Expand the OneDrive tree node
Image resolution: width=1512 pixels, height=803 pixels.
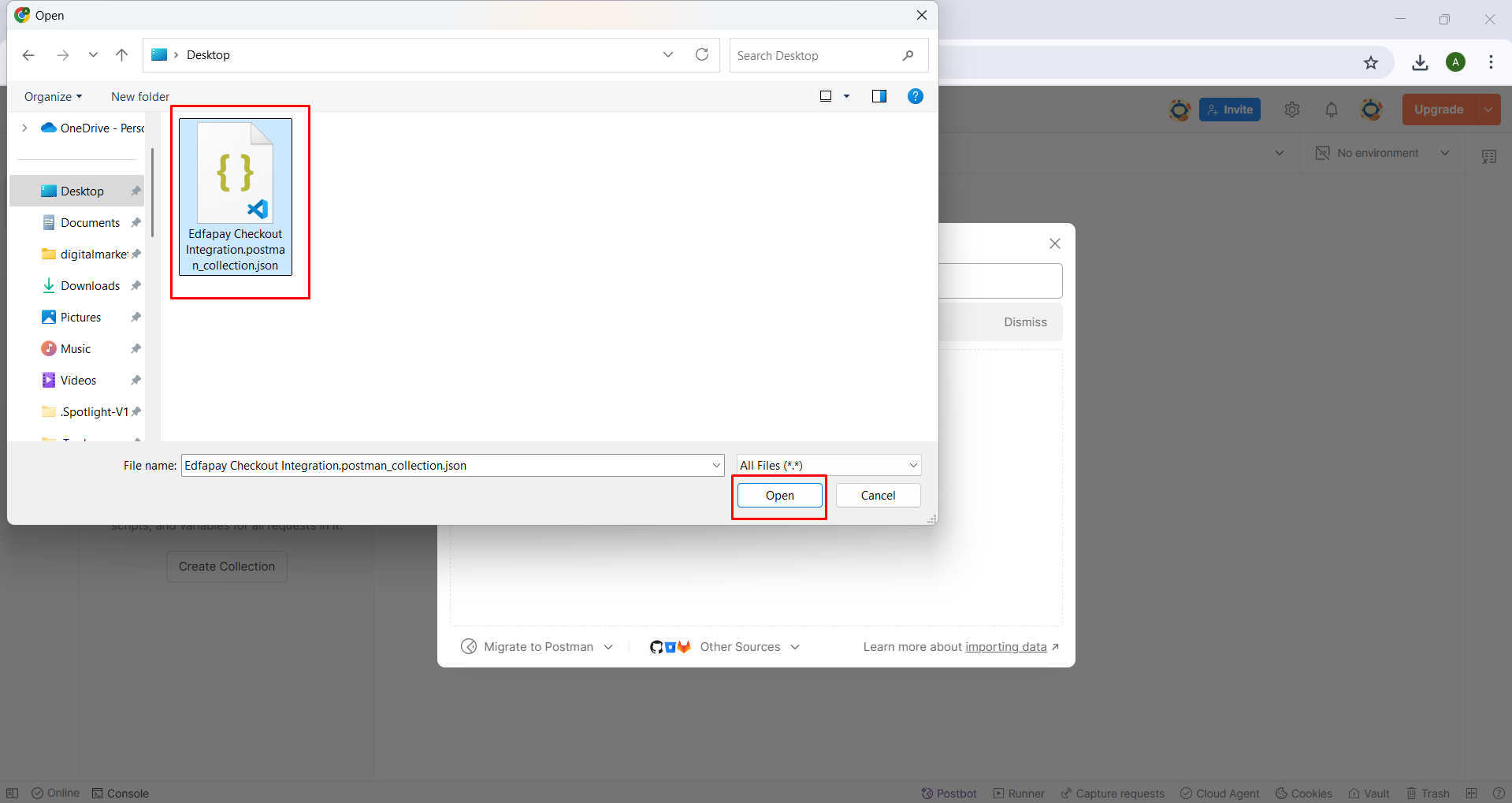24,128
